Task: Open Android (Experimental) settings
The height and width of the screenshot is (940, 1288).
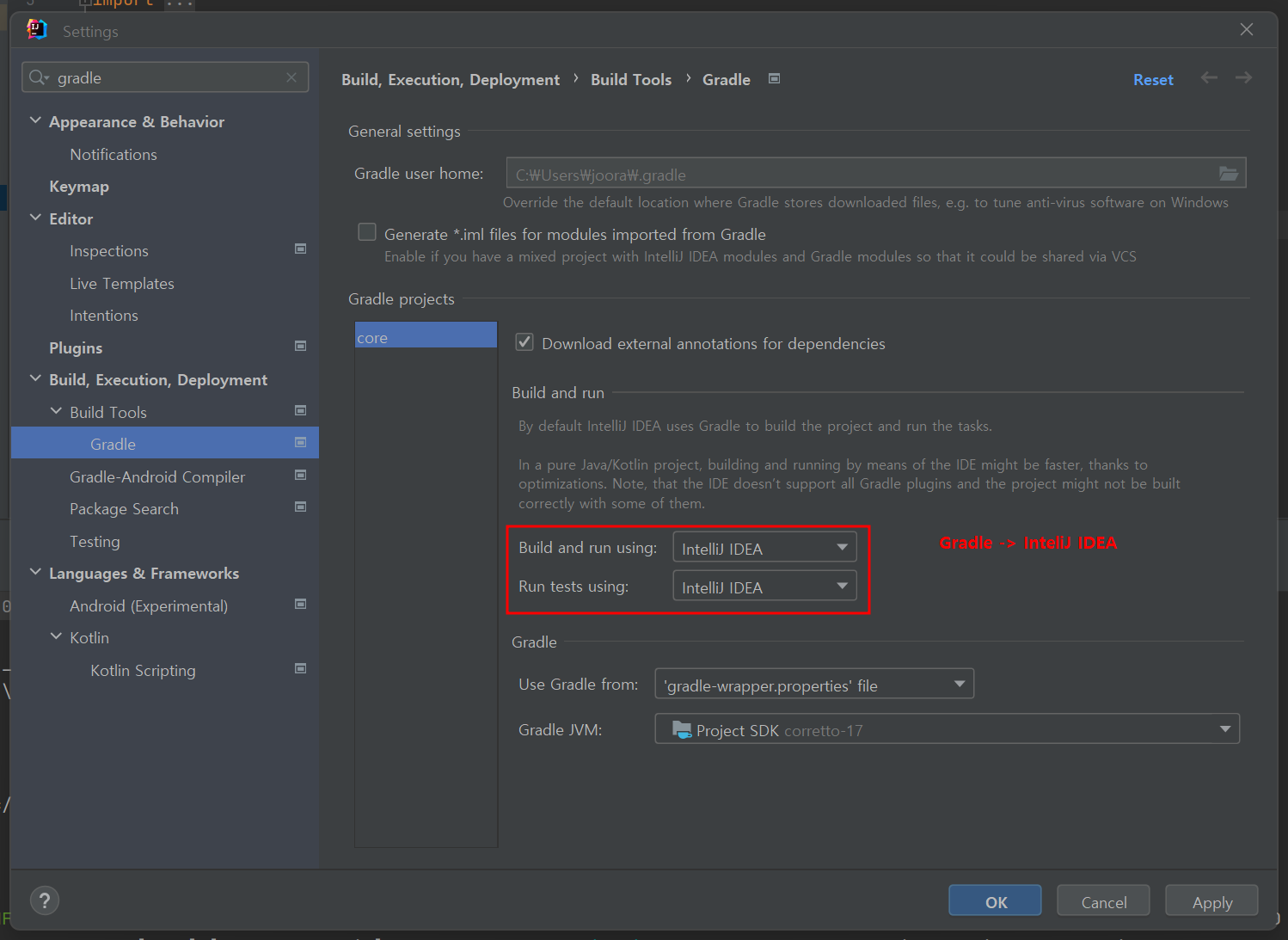Action: pos(149,606)
